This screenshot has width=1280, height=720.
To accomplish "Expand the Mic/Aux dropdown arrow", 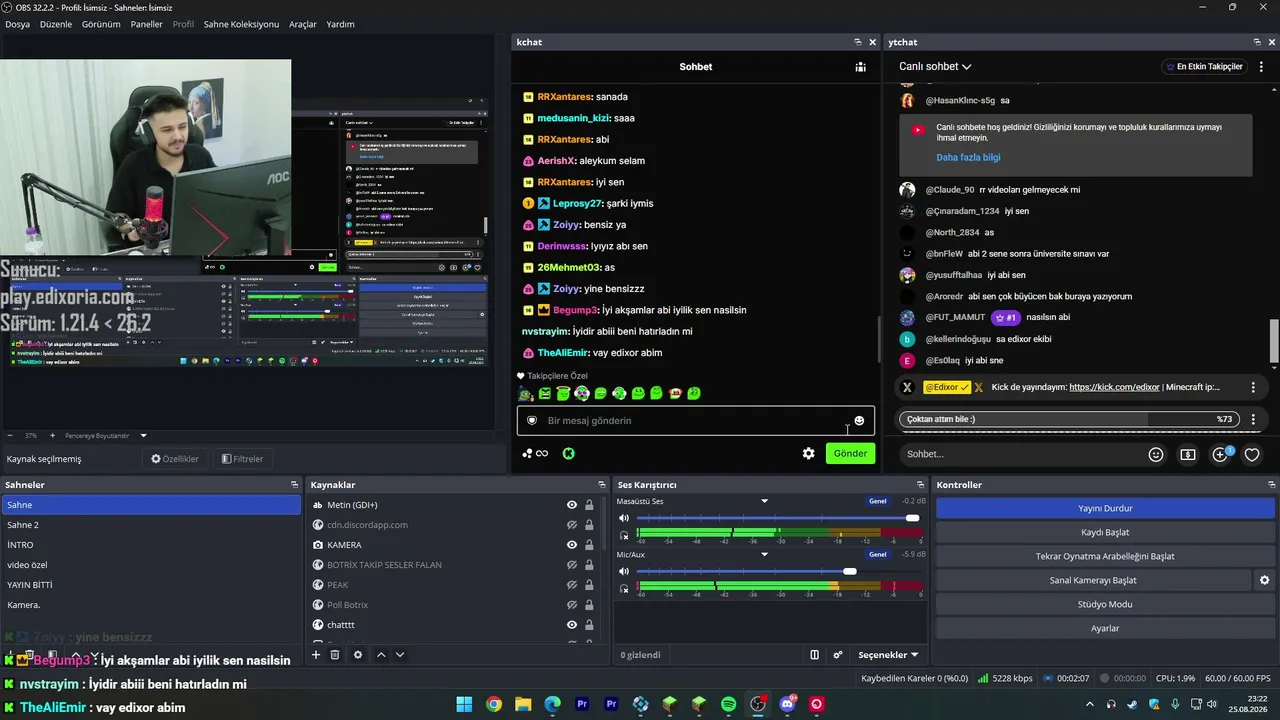I will tap(764, 554).
